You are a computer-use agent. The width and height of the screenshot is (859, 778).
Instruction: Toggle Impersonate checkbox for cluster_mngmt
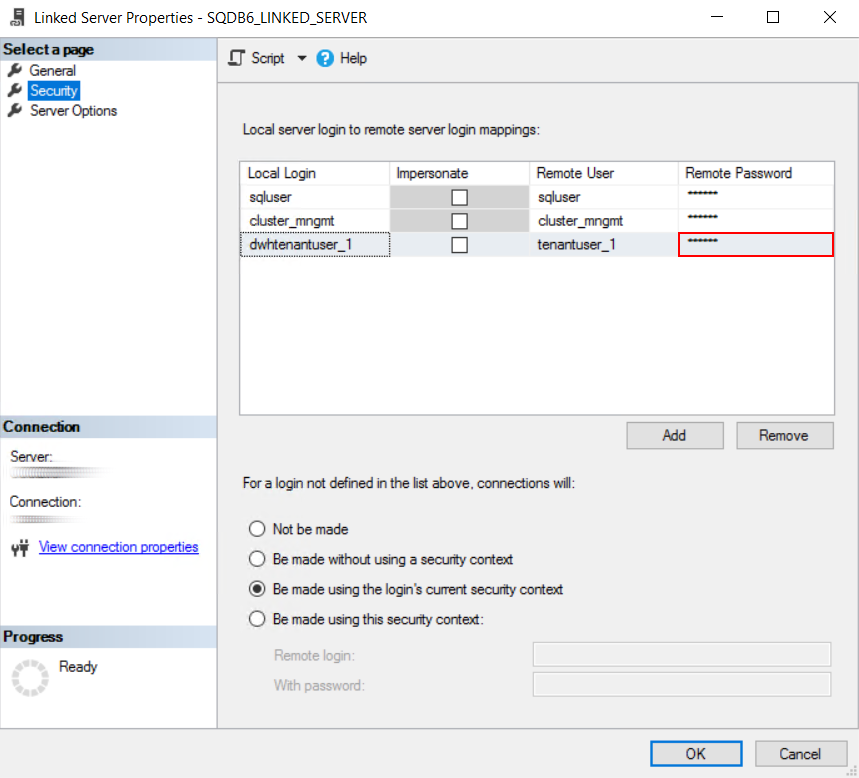(459, 221)
